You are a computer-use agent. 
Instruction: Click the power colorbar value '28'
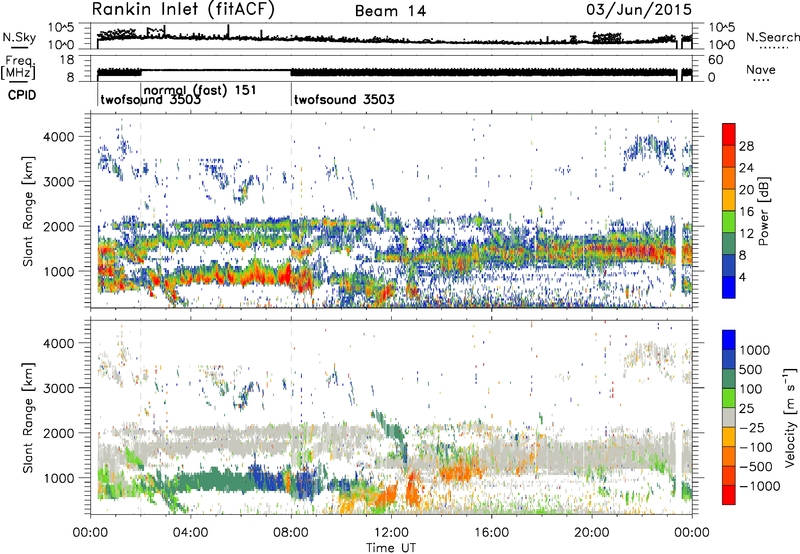pyautogui.click(x=746, y=146)
